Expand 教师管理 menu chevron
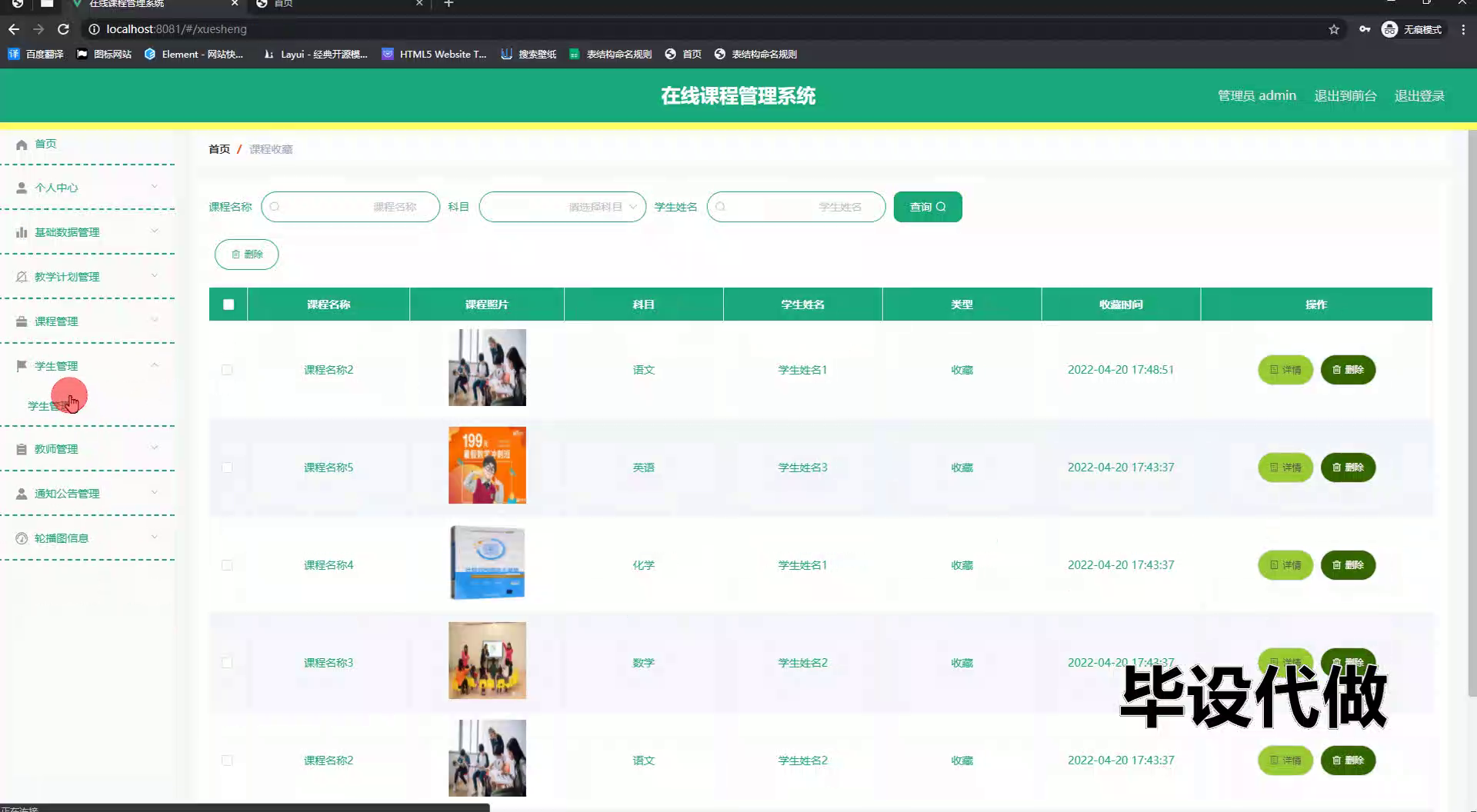Screen dimensions: 1477x812 pyautogui.click(x=155, y=448)
